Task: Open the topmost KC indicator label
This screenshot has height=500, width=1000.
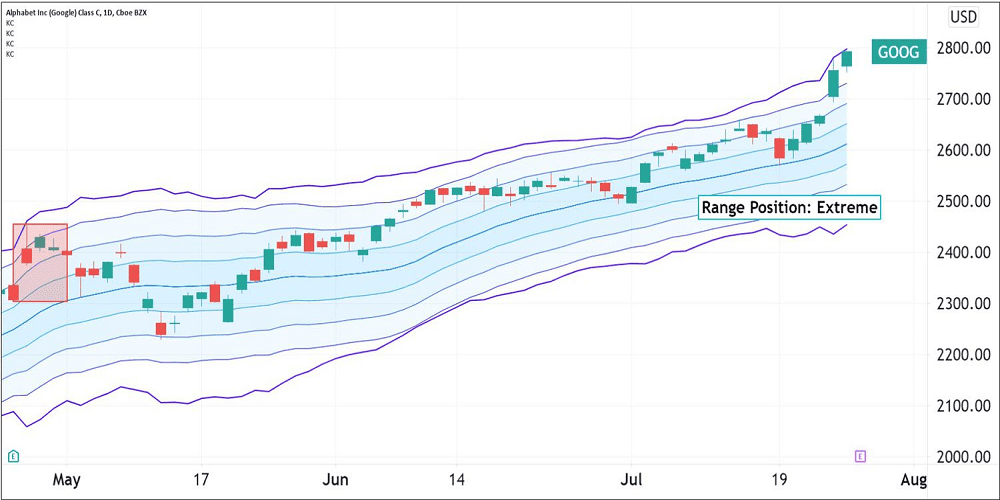Action: coord(10,22)
